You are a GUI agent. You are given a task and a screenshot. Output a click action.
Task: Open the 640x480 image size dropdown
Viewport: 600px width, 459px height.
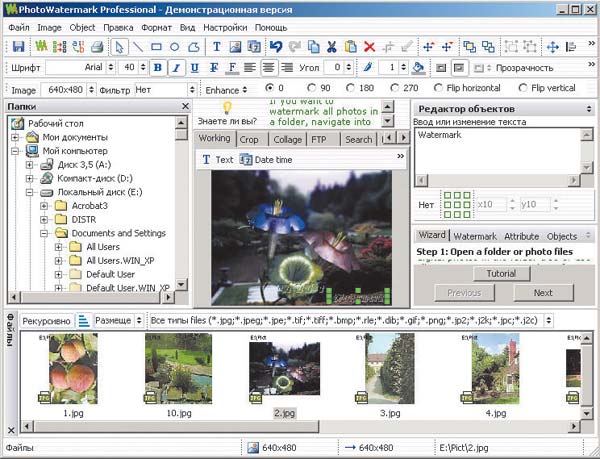(x=91, y=90)
